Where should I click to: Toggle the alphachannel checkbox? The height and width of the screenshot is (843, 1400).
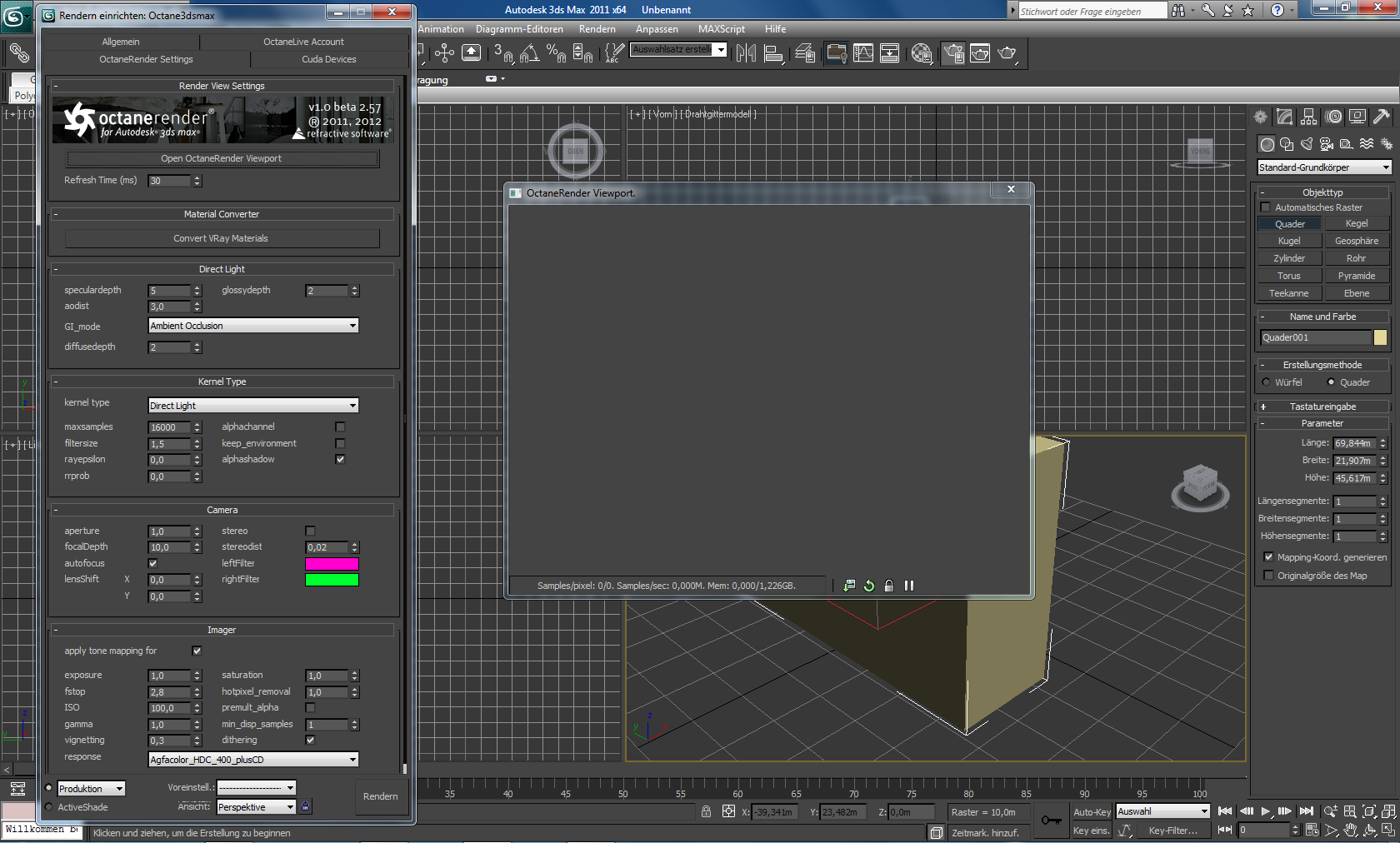coord(340,427)
